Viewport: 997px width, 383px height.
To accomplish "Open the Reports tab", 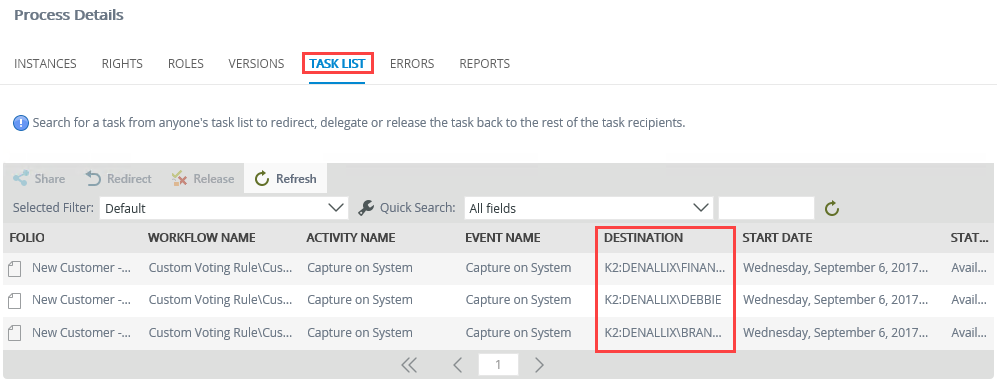I will pyautogui.click(x=485, y=64).
